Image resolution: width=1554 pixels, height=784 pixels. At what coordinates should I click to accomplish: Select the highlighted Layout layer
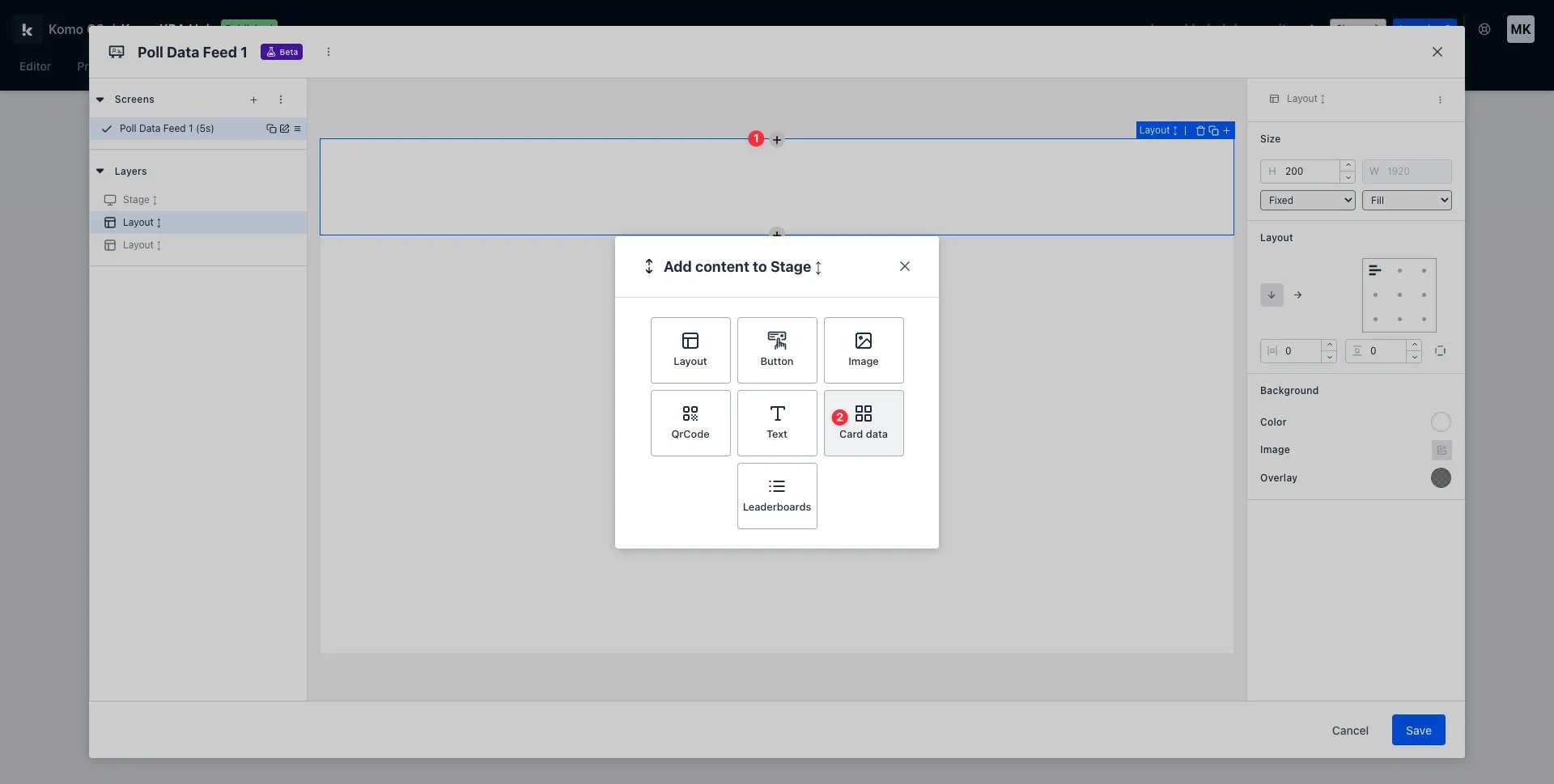(198, 222)
